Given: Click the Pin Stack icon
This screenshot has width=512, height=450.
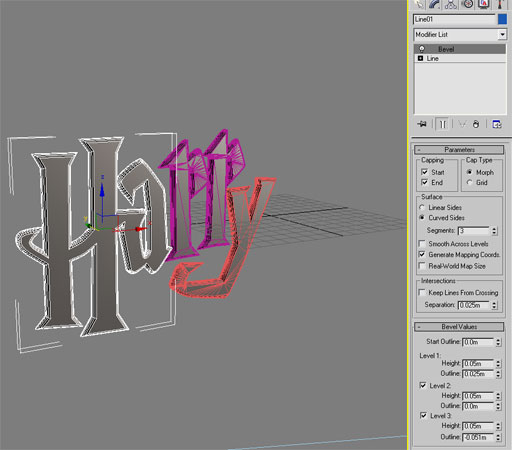Looking at the screenshot, I should (x=422, y=124).
